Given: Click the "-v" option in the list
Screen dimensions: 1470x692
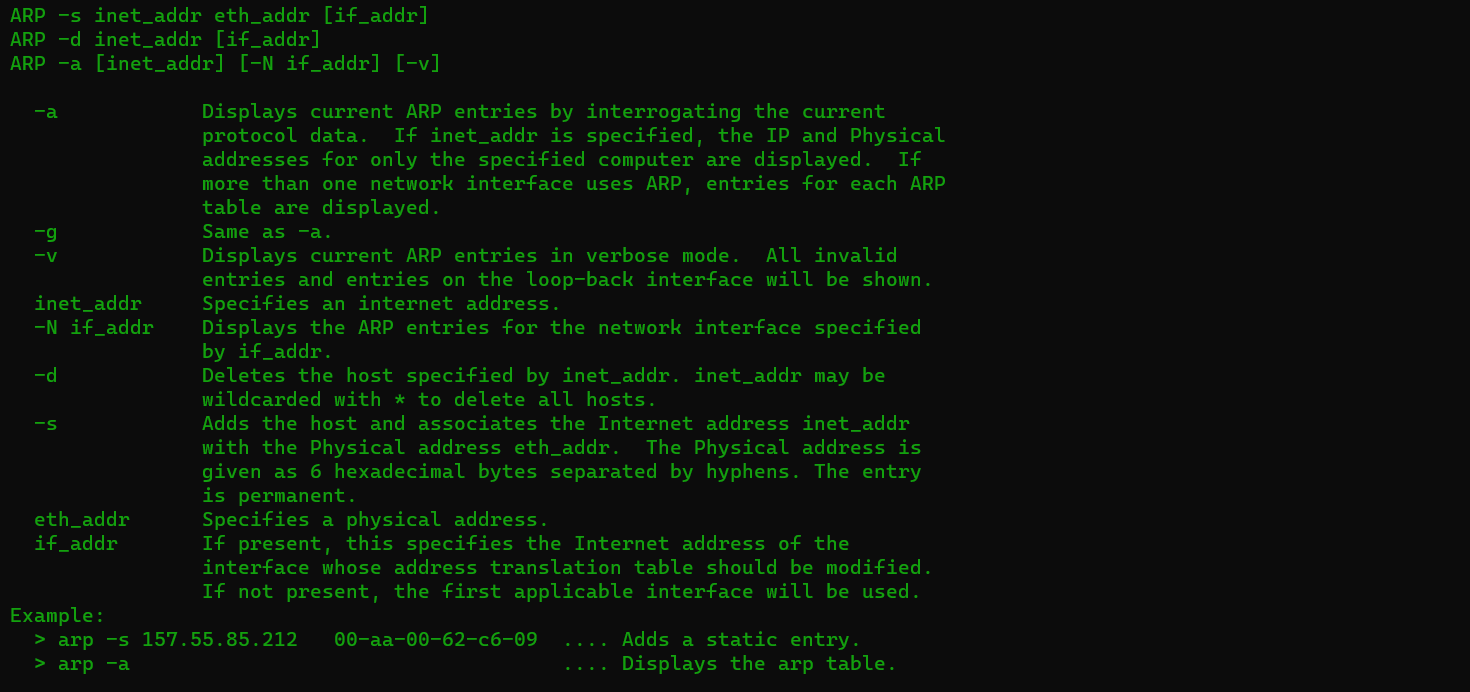Looking at the screenshot, I should 45,255.
